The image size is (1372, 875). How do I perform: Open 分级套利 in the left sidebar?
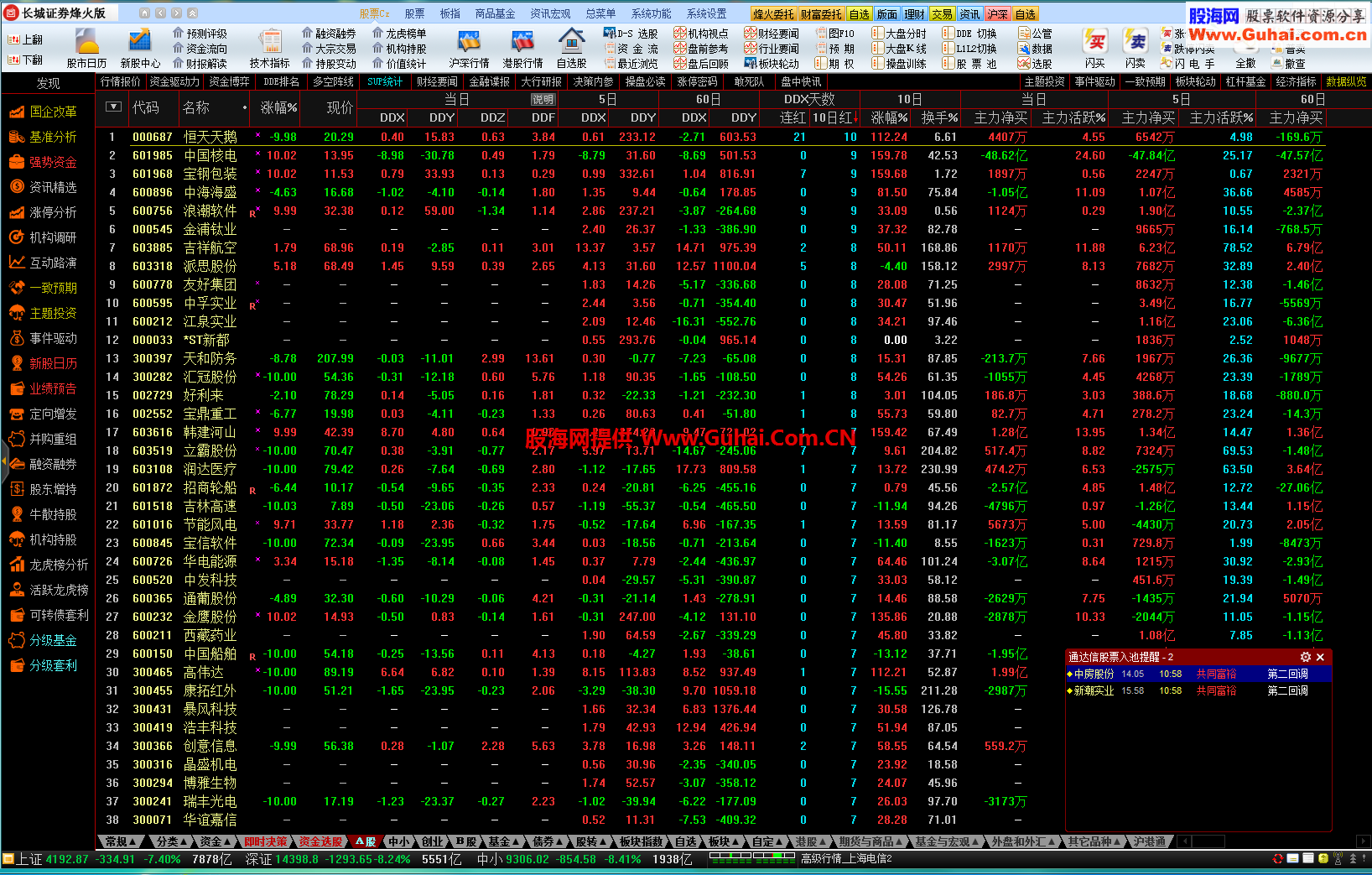tap(43, 665)
